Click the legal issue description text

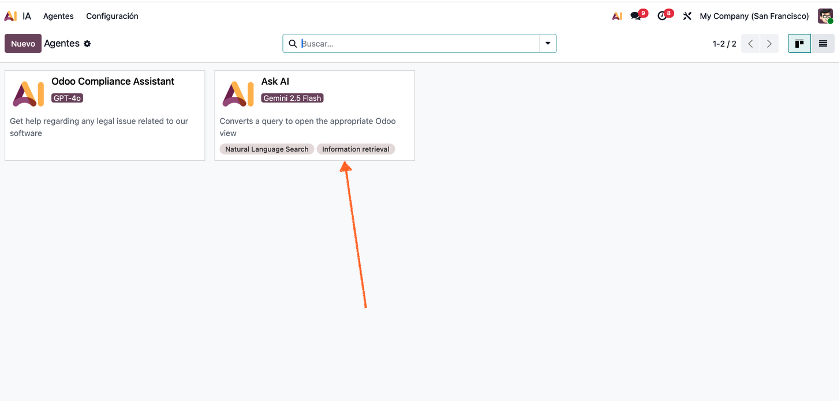99,127
